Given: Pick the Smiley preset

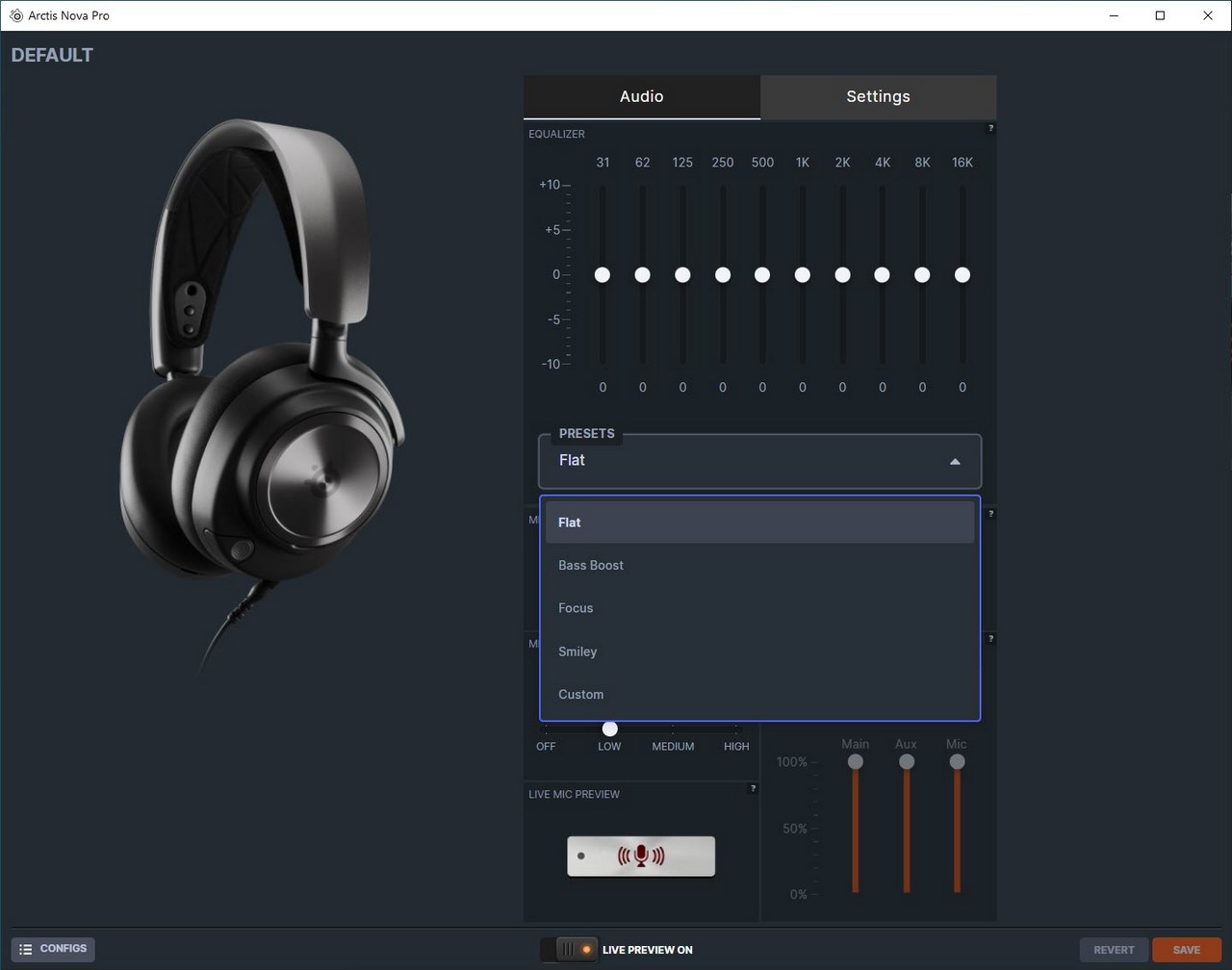Looking at the screenshot, I should [x=760, y=651].
